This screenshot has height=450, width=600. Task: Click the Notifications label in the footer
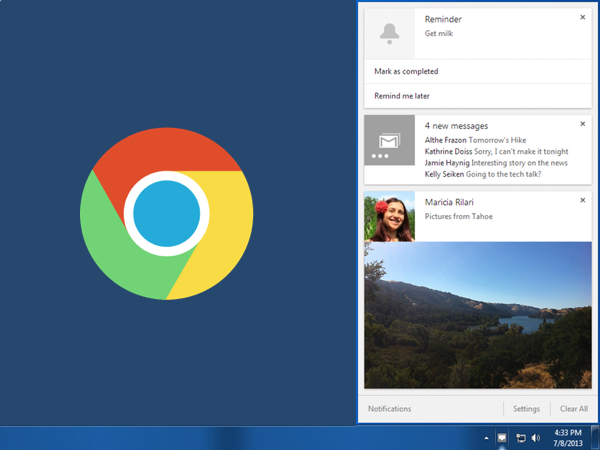[389, 409]
